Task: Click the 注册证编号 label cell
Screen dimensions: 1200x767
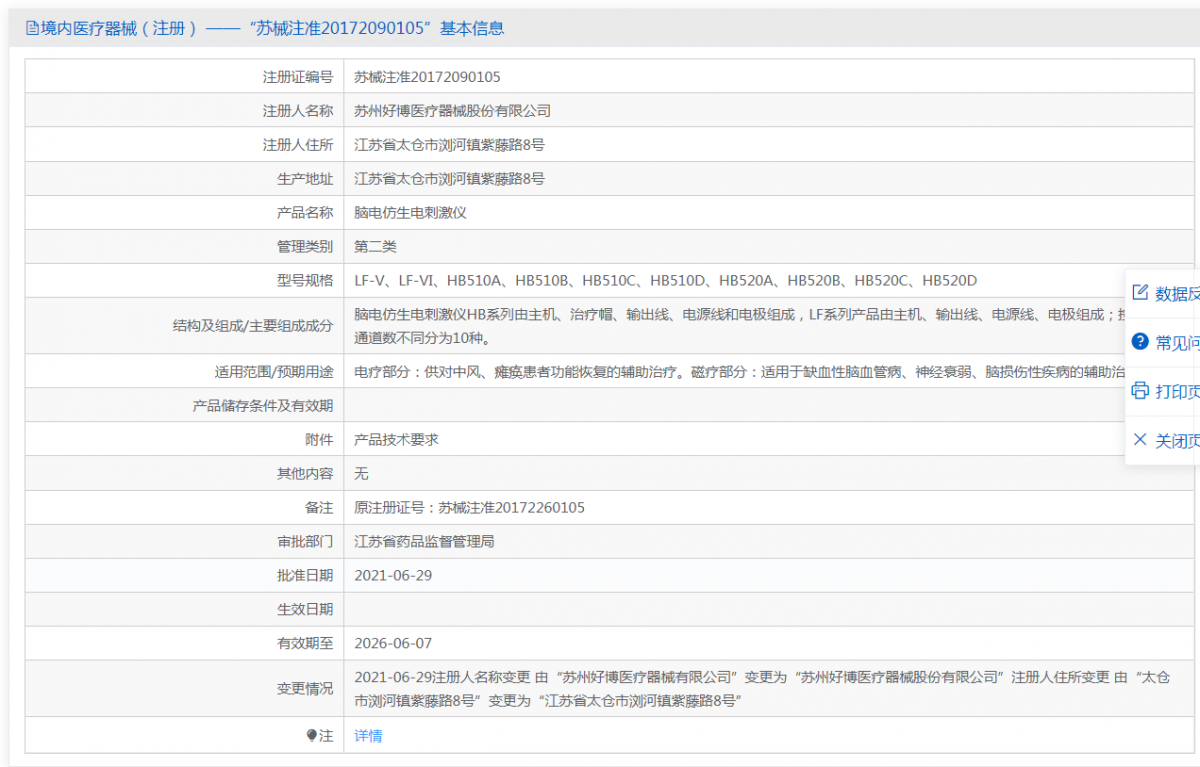Action: pyautogui.click(x=185, y=77)
